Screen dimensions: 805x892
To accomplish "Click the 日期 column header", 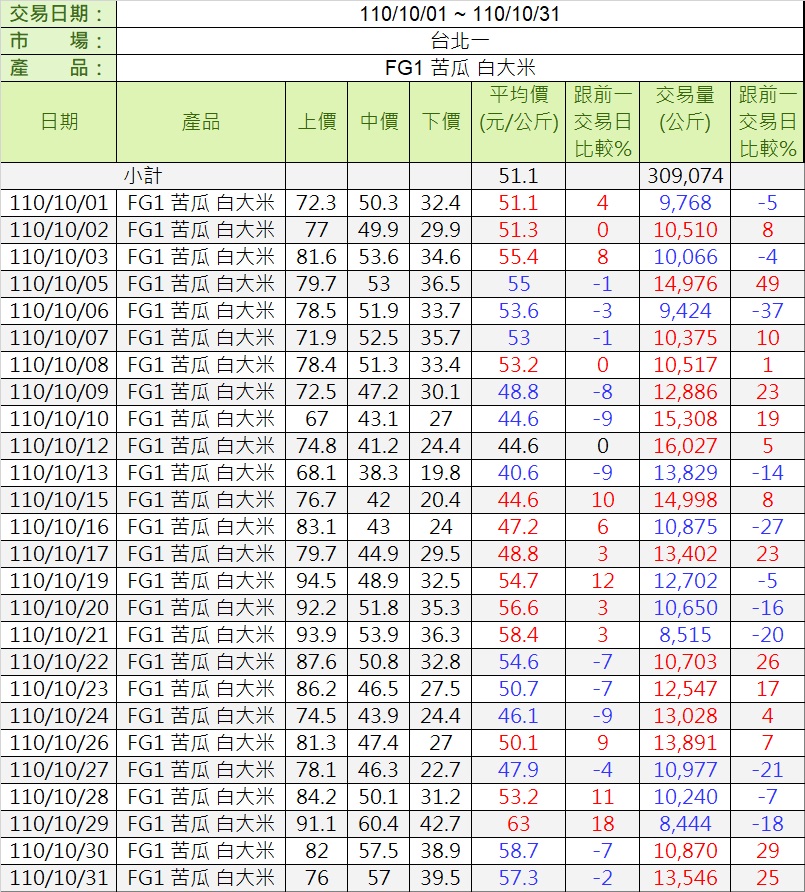I will tap(59, 122).
